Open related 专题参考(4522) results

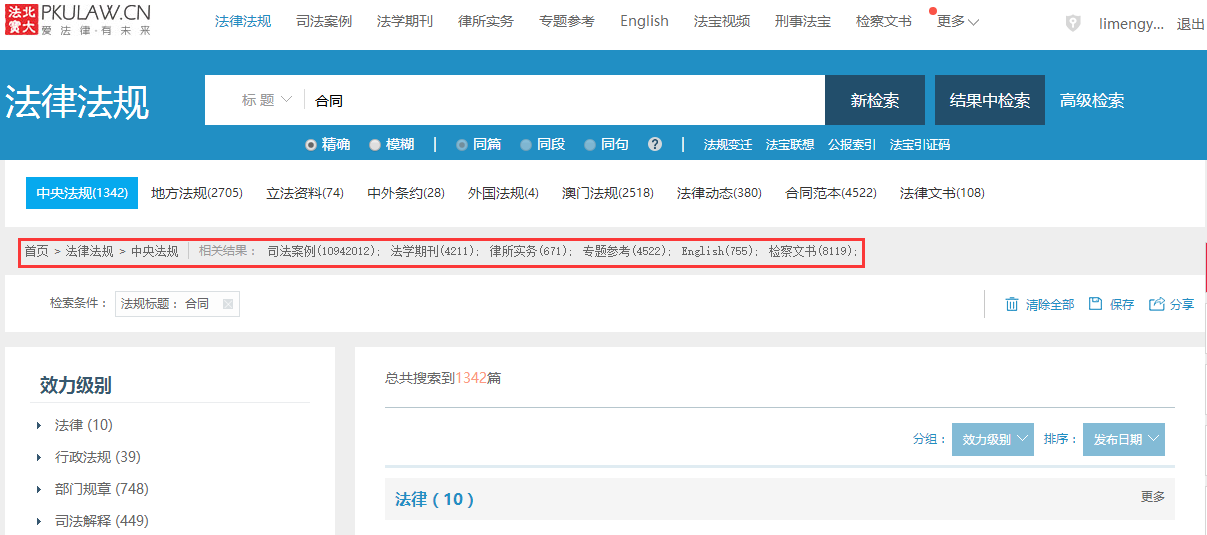click(x=626, y=251)
